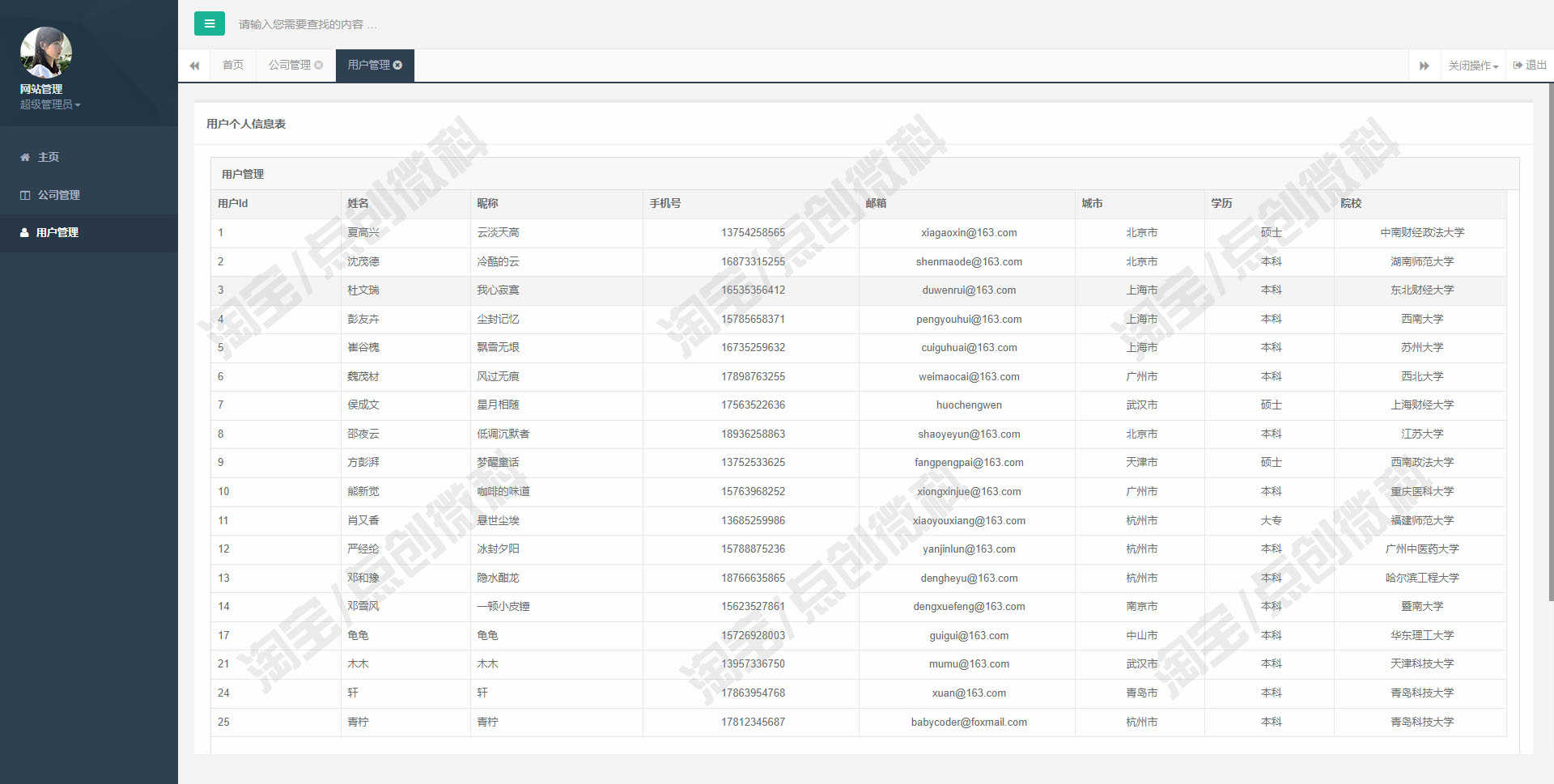The height and width of the screenshot is (784, 1554).
Task: Click the 大专 education cell
Action: pos(1271,520)
